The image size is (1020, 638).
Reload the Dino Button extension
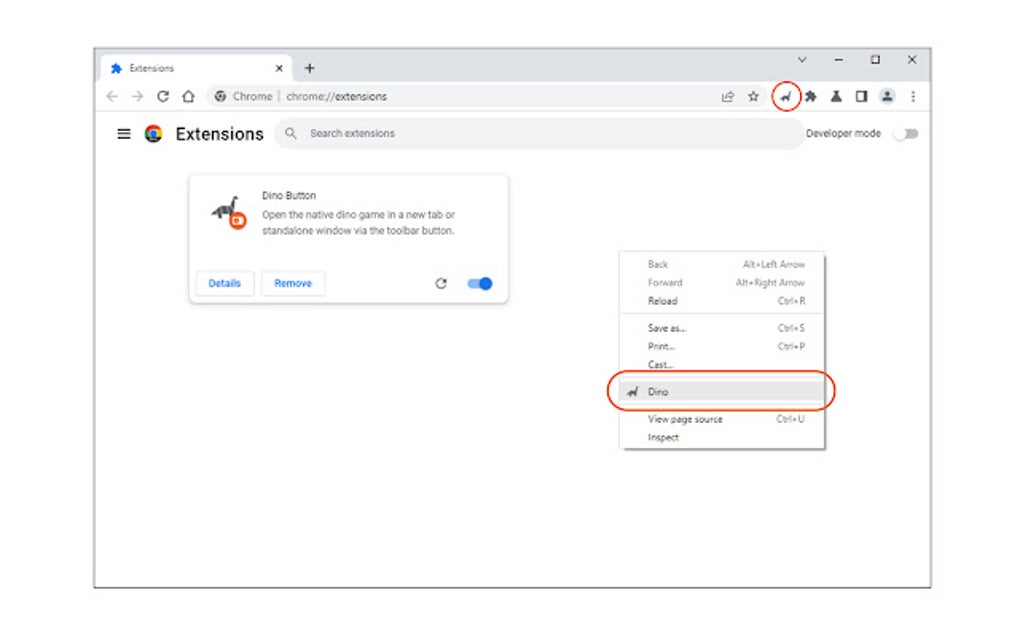(441, 284)
